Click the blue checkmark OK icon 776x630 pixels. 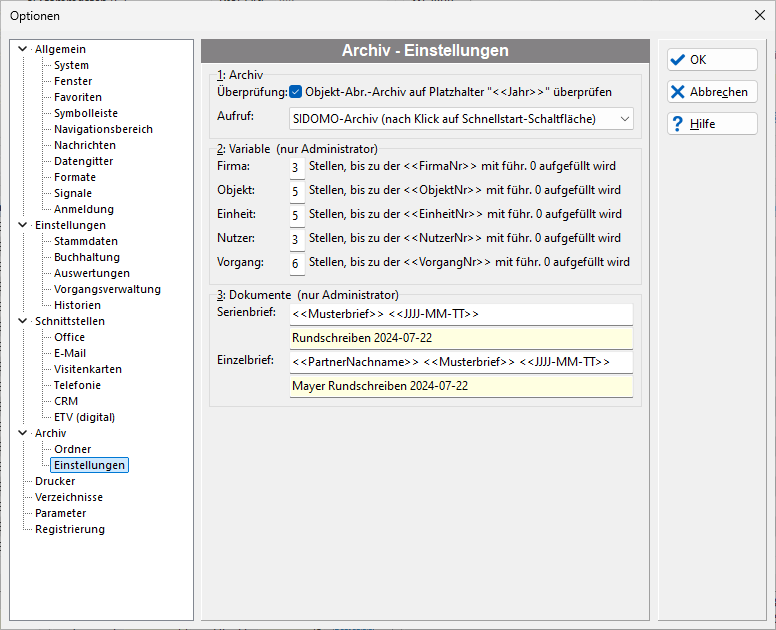pyautogui.click(x=678, y=60)
